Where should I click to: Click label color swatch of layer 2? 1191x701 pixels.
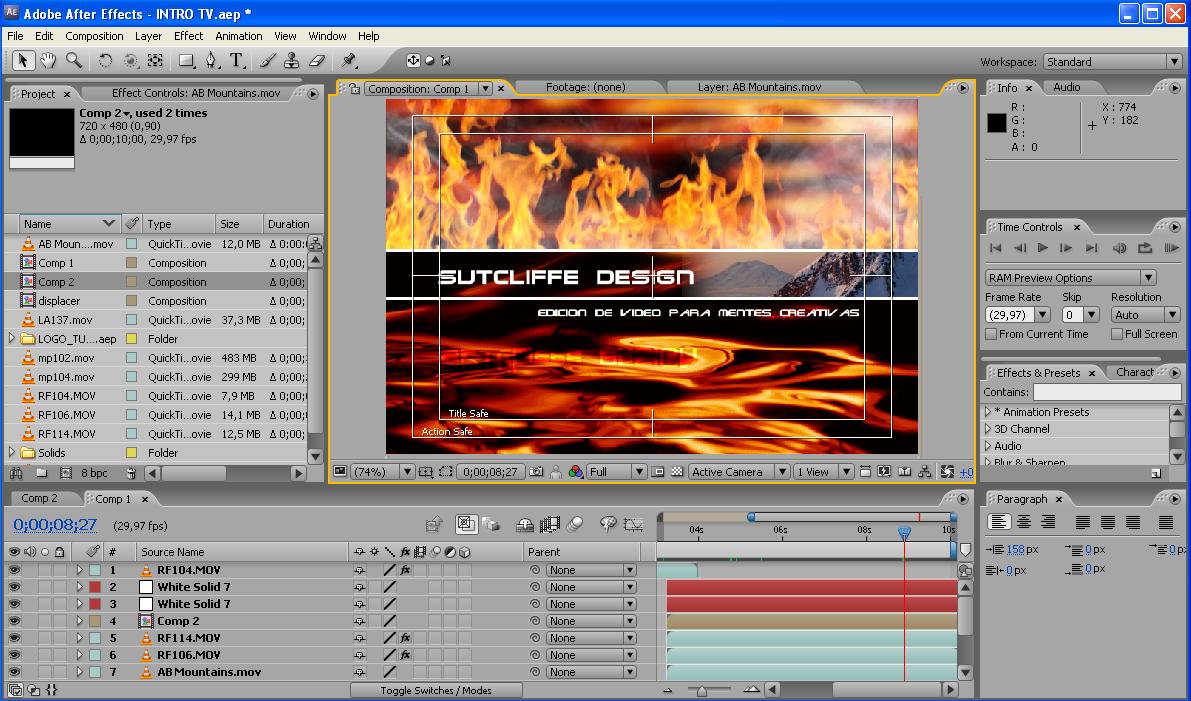95,586
